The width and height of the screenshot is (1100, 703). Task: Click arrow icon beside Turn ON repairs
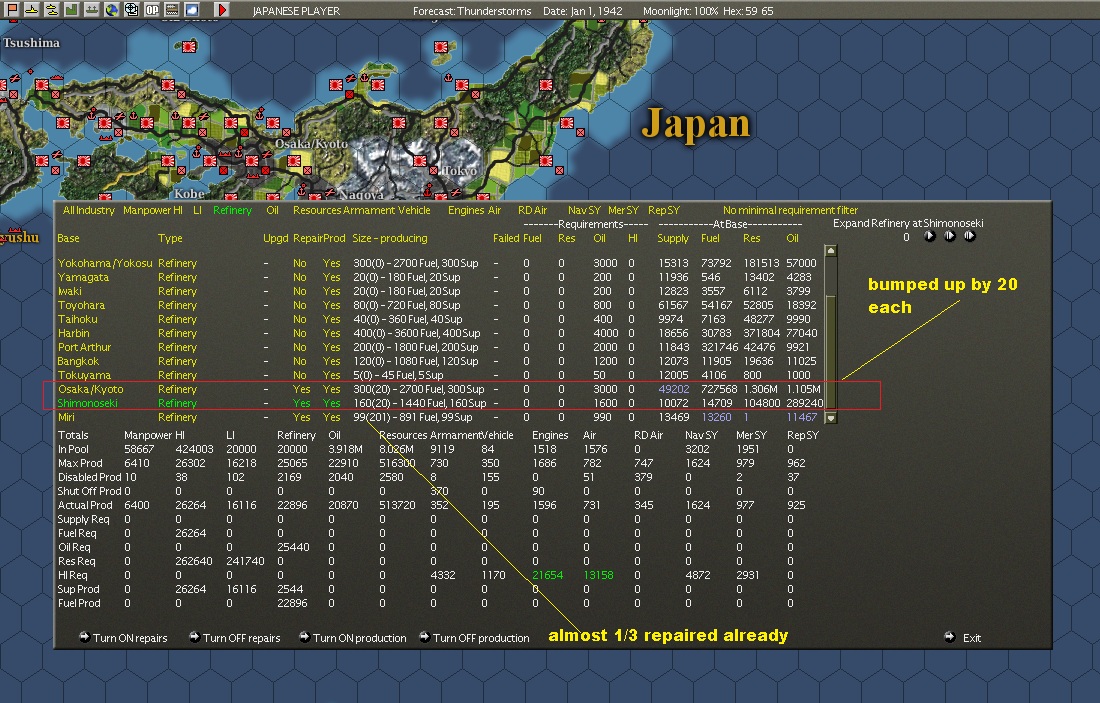click(84, 637)
